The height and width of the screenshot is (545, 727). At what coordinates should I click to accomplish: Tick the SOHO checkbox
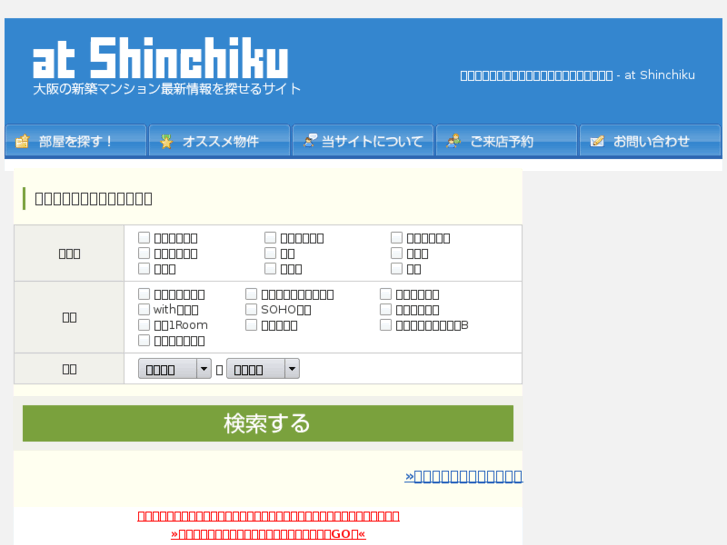coord(251,309)
